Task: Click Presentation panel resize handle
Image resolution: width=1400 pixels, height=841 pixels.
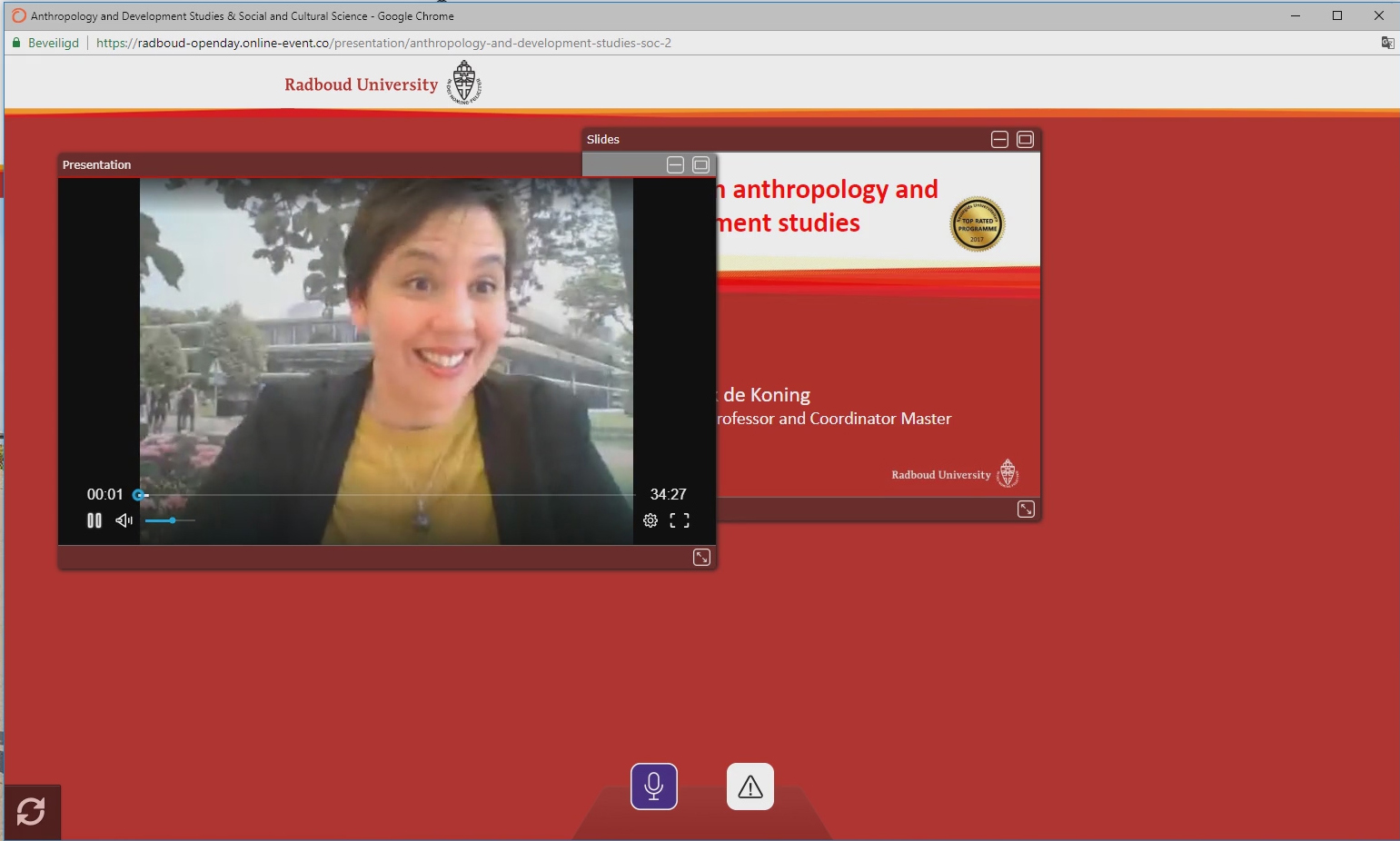Action: [701, 558]
